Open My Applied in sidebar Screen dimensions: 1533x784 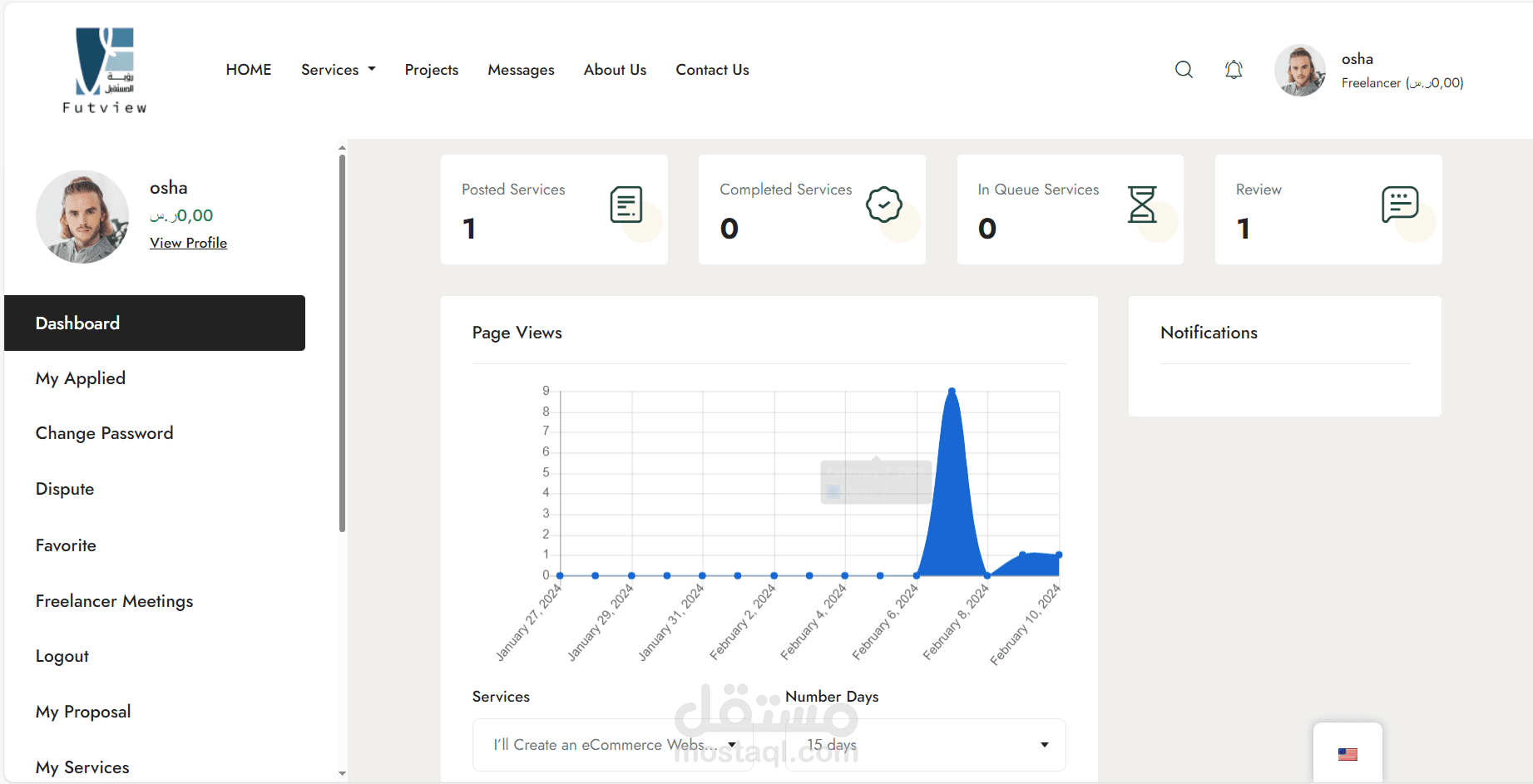pyautogui.click(x=81, y=378)
